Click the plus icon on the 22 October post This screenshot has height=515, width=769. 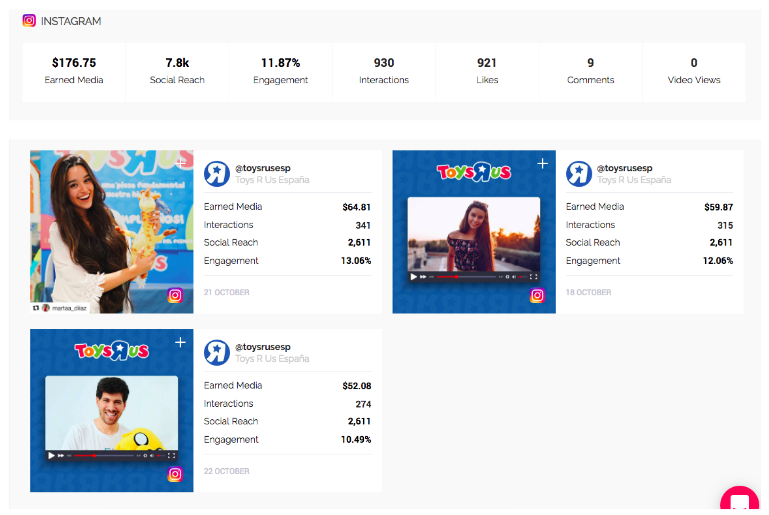click(180, 342)
